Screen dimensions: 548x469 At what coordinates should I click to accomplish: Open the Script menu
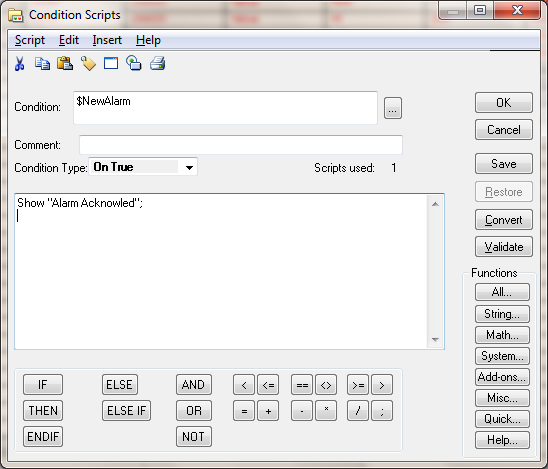[x=30, y=40]
